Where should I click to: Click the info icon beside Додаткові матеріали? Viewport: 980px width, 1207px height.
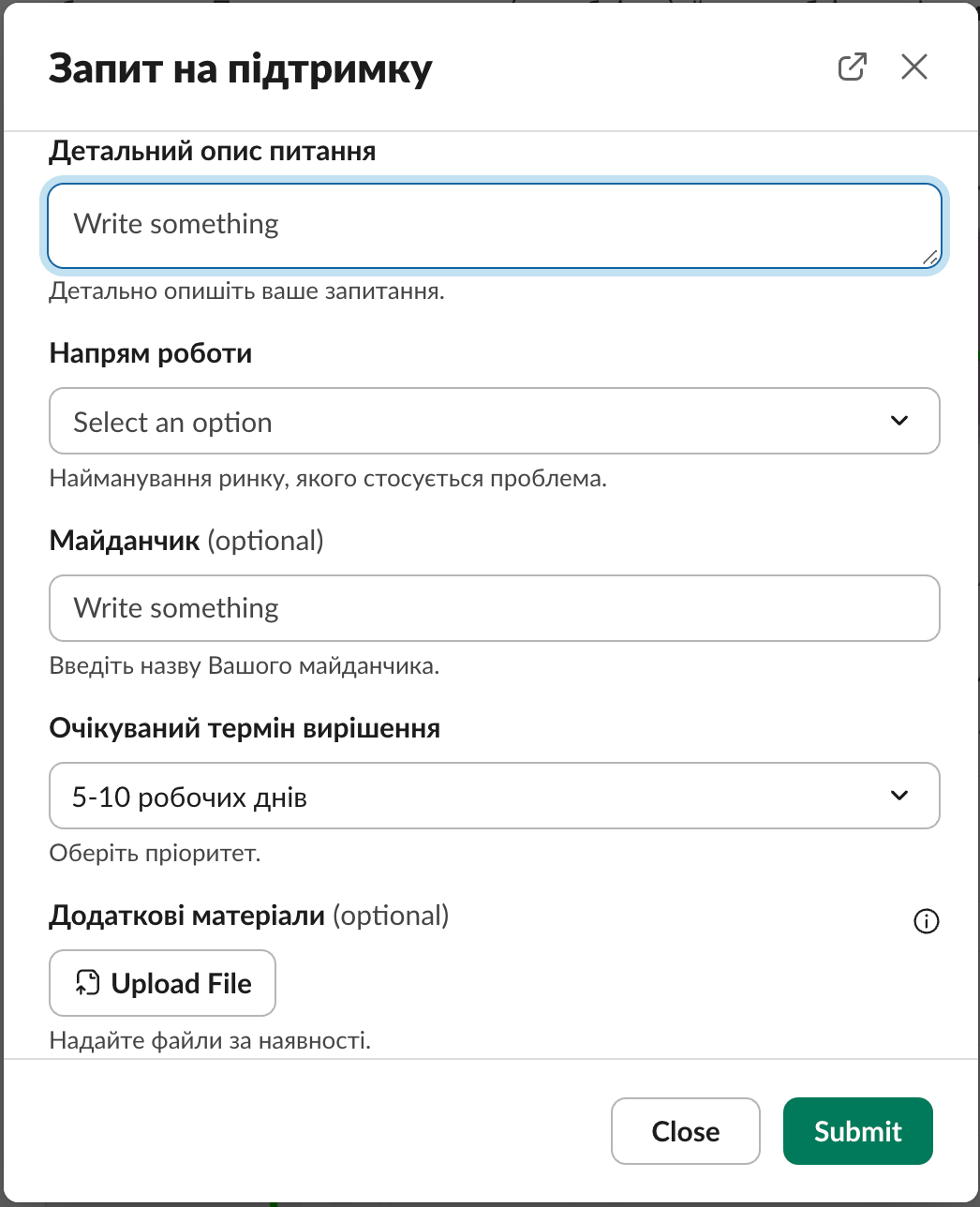pyautogui.click(x=926, y=921)
